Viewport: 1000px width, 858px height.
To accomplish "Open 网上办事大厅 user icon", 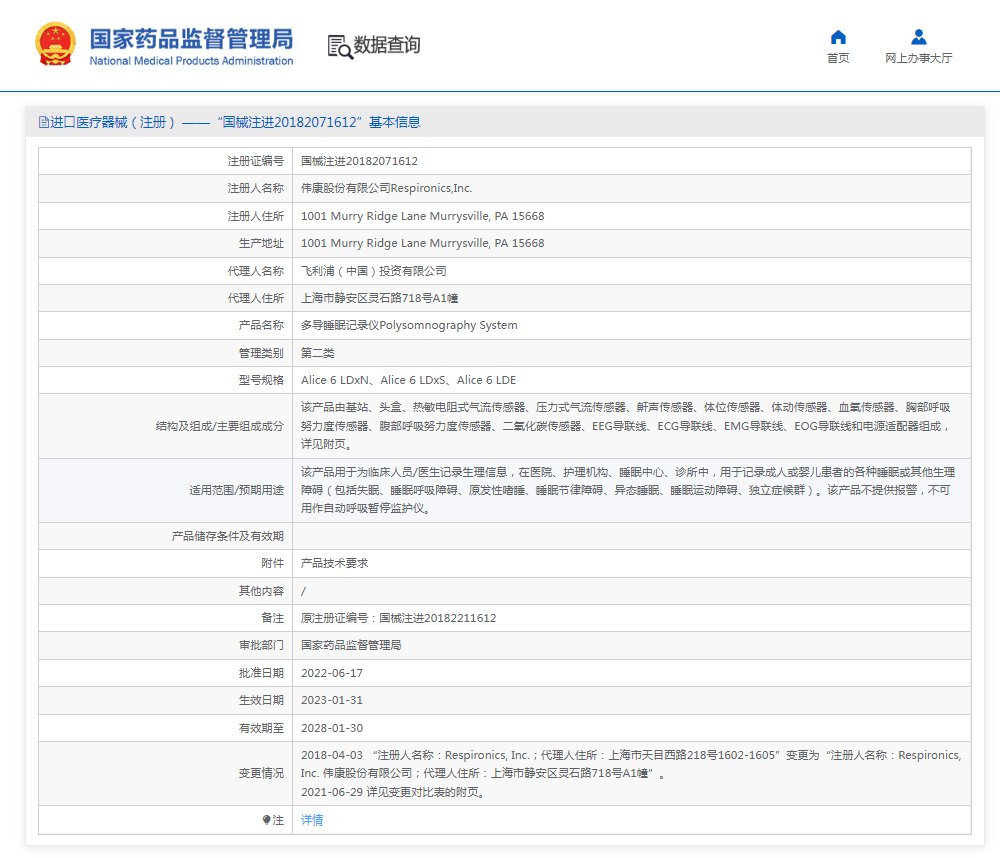I will [918, 37].
